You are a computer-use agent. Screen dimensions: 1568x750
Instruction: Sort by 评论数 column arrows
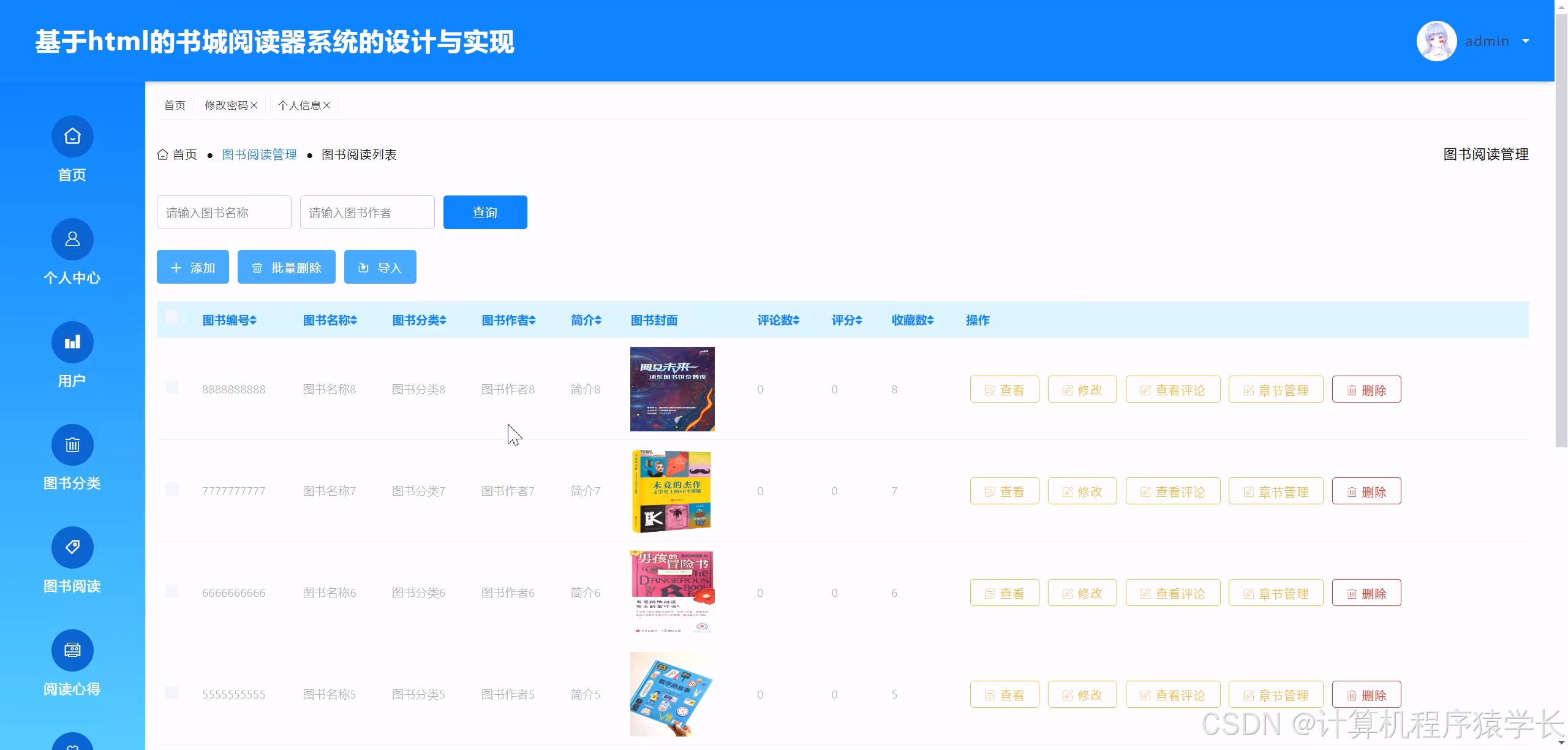tap(796, 320)
